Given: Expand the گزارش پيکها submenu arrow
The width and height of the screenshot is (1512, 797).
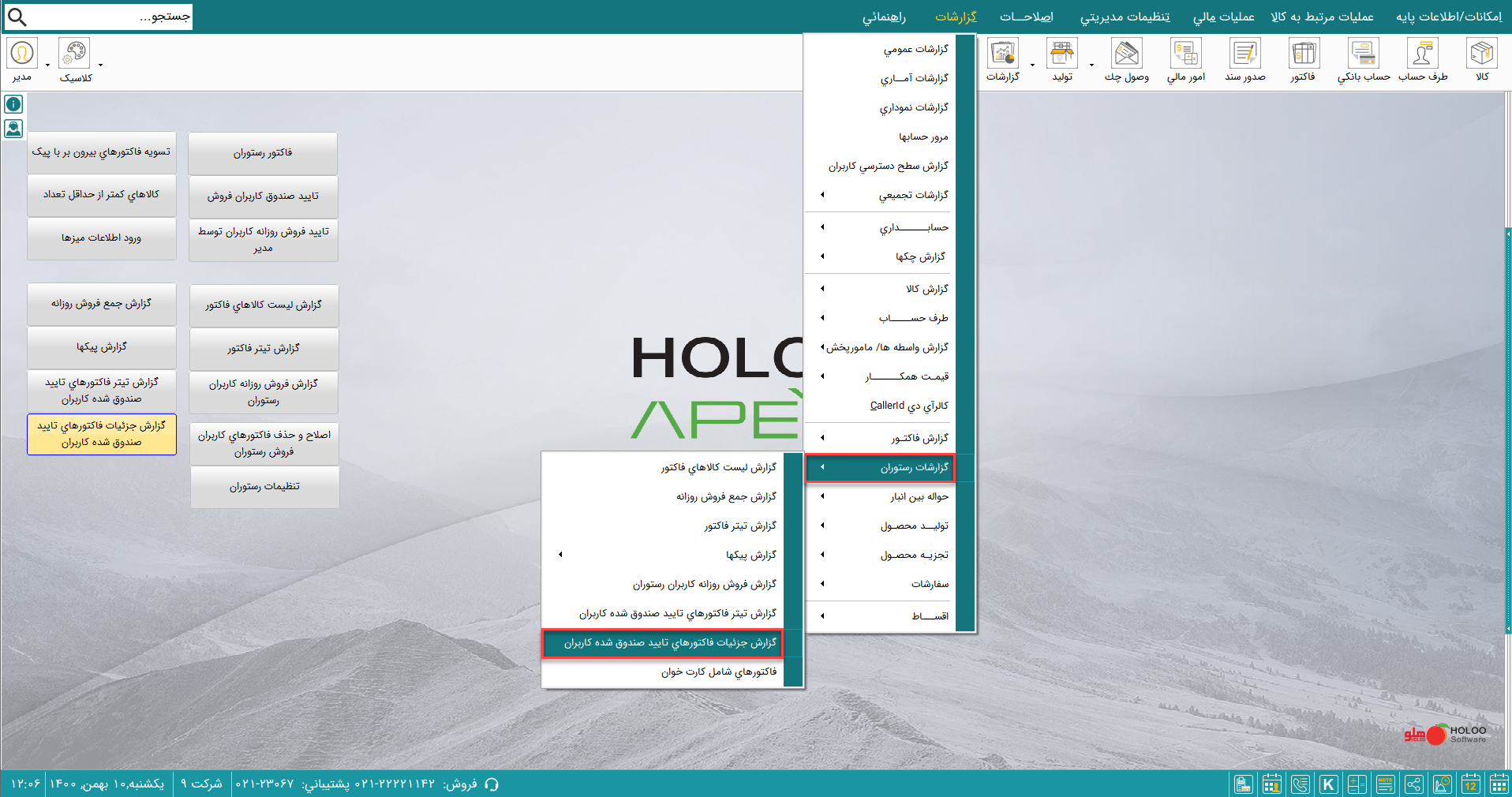Looking at the screenshot, I should click(560, 555).
